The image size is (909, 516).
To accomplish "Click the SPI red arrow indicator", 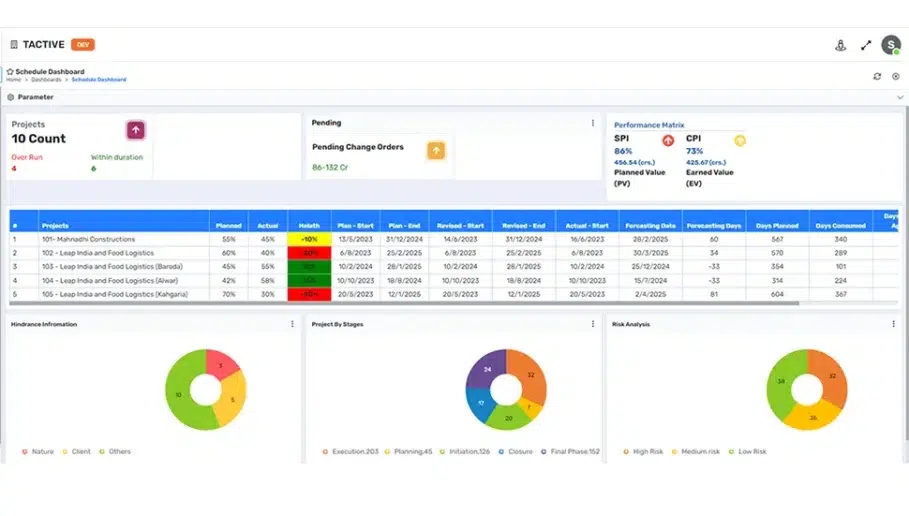I will 668,140.
